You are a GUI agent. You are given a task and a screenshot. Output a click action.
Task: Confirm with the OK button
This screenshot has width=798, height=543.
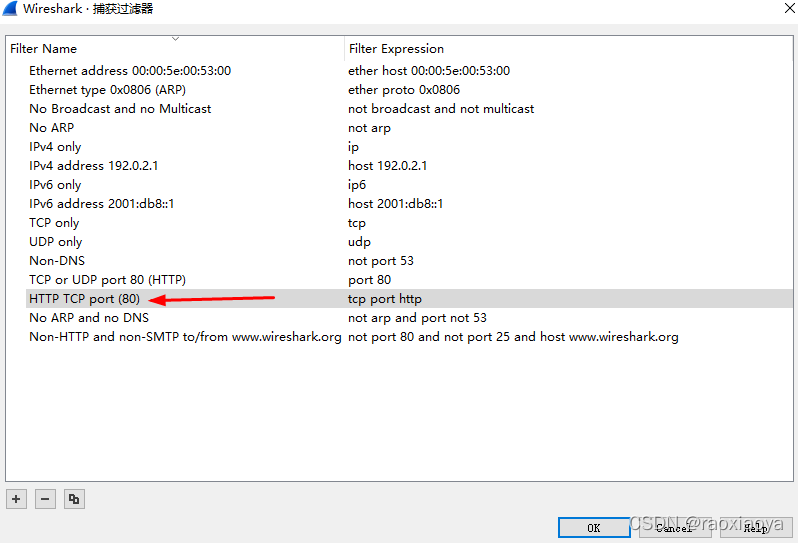point(593,528)
